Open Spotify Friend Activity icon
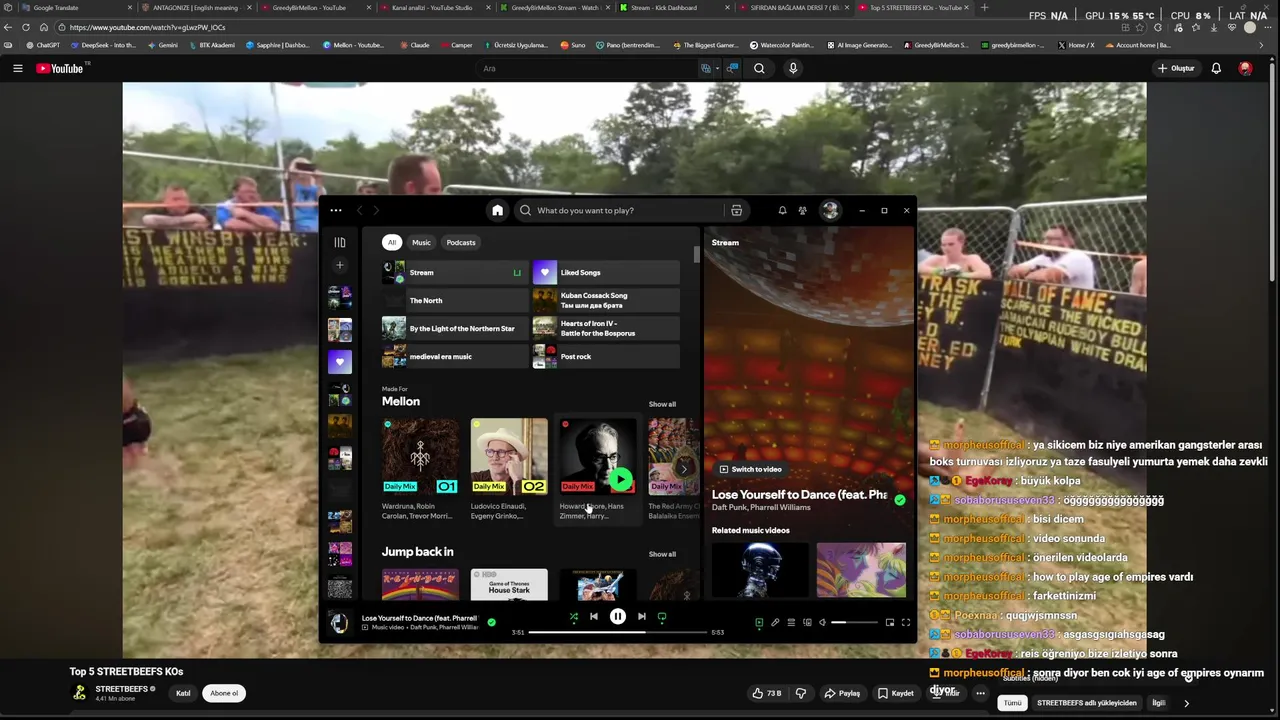Image resolution: width=1280 pixels, height=720 pixels. point(802,210)
